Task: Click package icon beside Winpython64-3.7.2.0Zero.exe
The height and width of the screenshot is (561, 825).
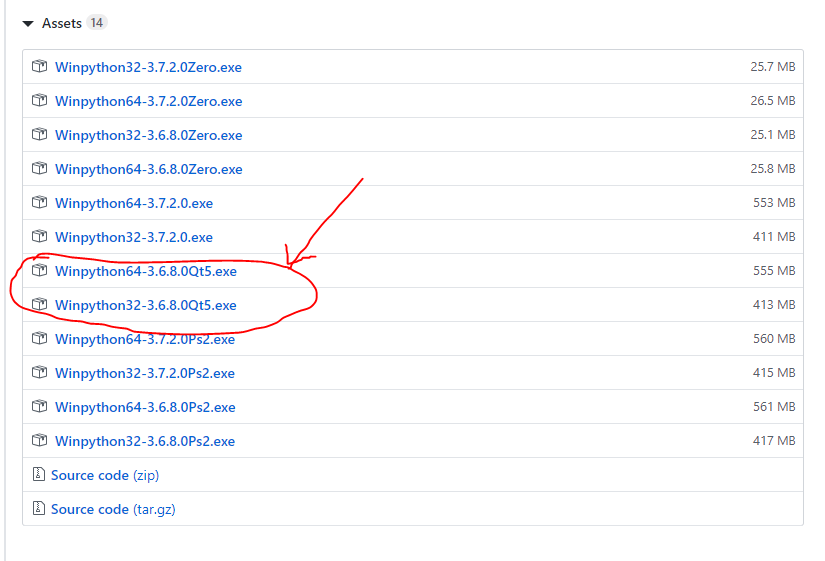Action: 39,100
